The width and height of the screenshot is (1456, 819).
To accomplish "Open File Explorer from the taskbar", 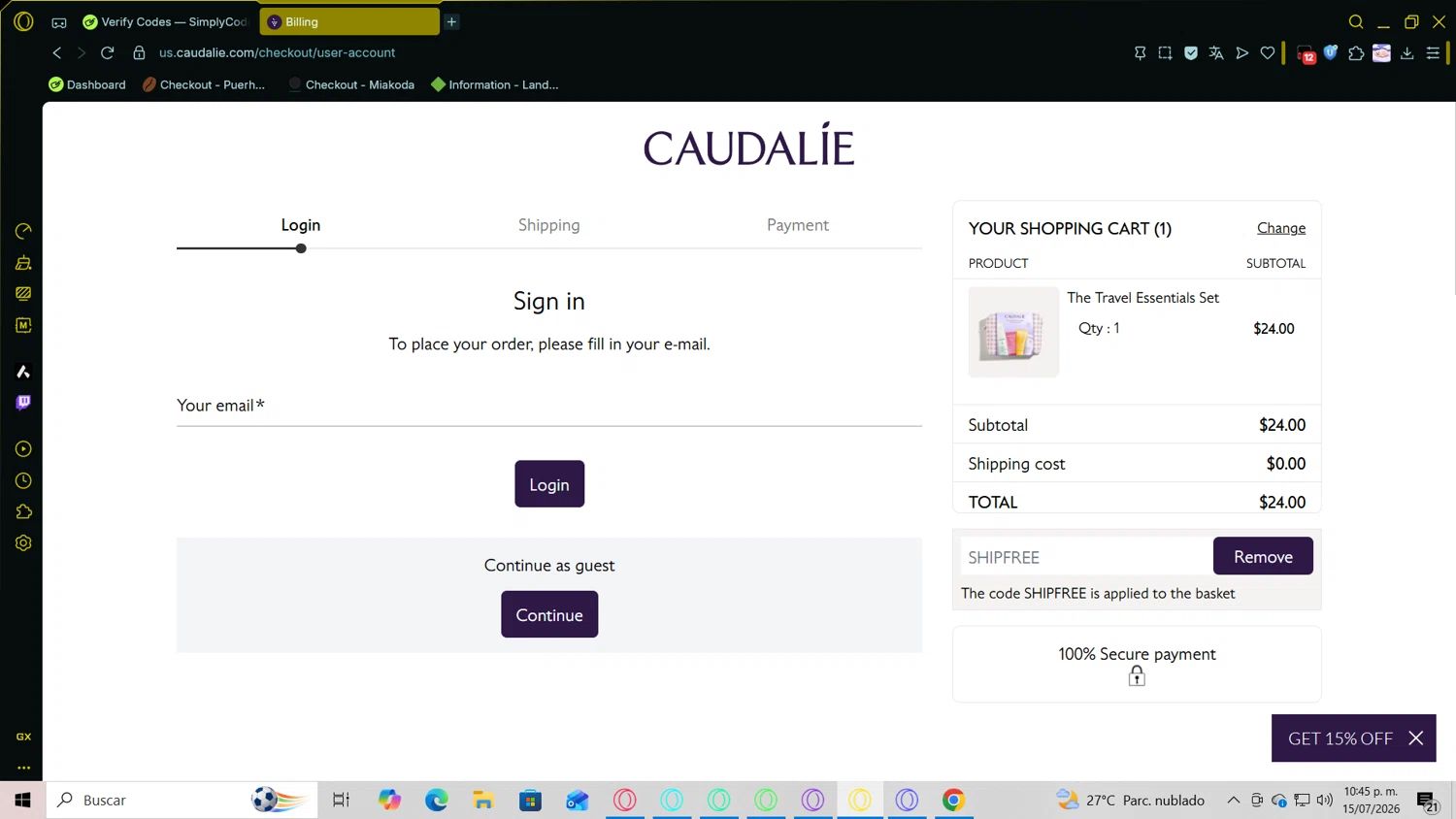I will click(483, 801).
